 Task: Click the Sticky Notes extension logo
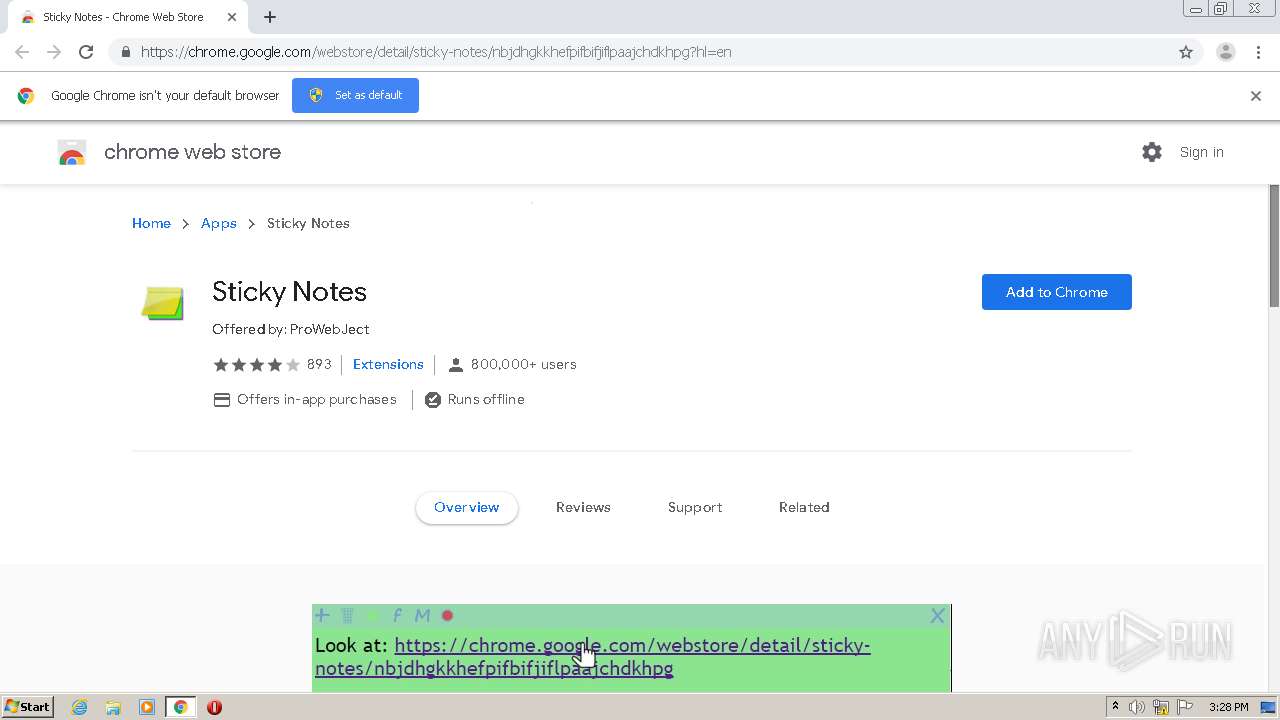[x=162, y=303]
